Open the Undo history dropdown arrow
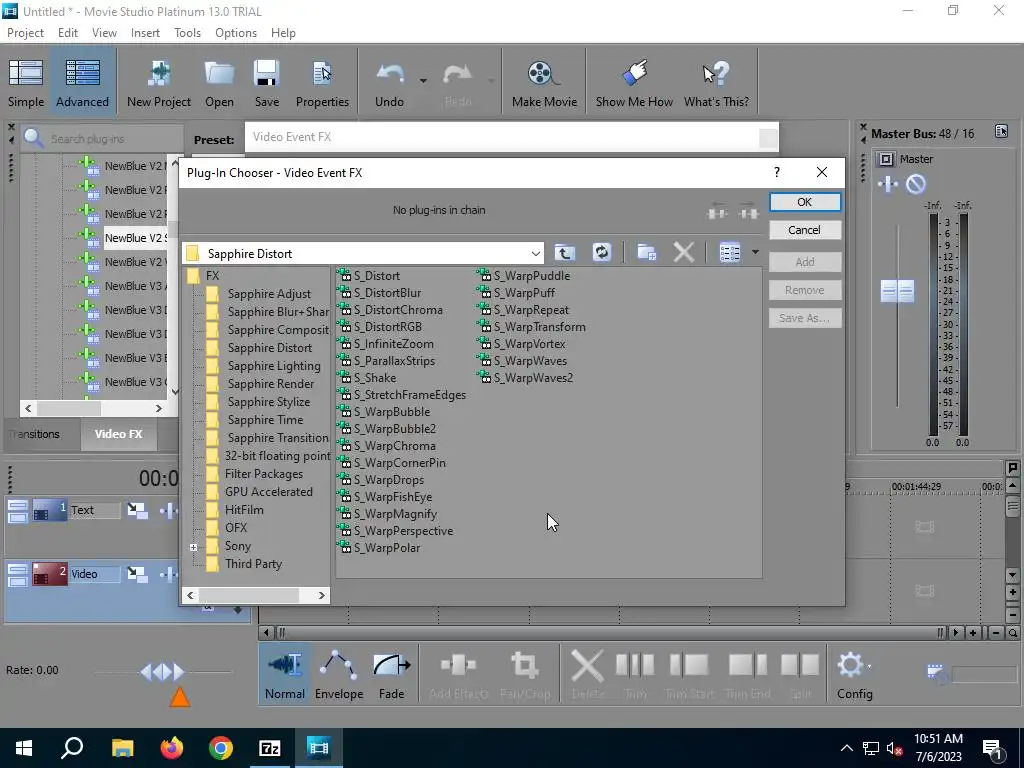 tap(423, 81)
